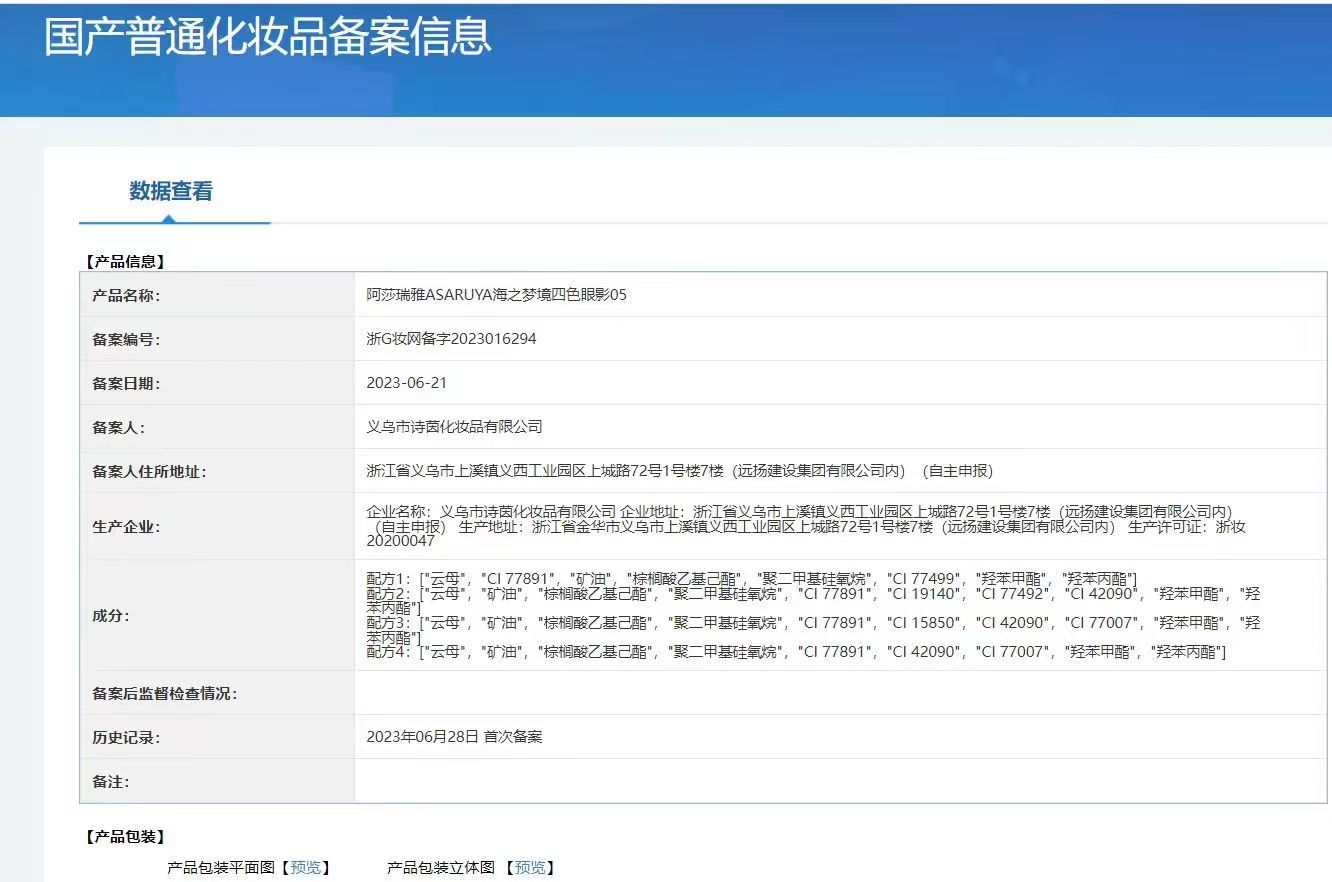Click the 产品包装平面图 label text
Screen dimensions: 1332x882
(221, 868)
